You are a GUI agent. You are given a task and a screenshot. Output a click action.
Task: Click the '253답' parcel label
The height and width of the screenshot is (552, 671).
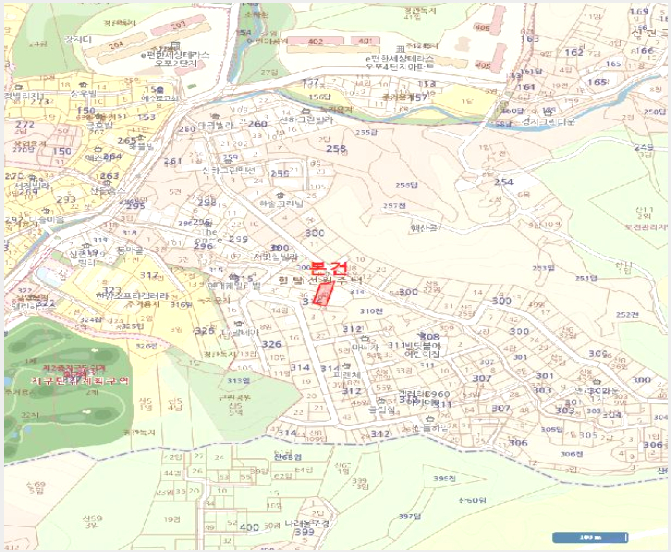coord(543,268)
